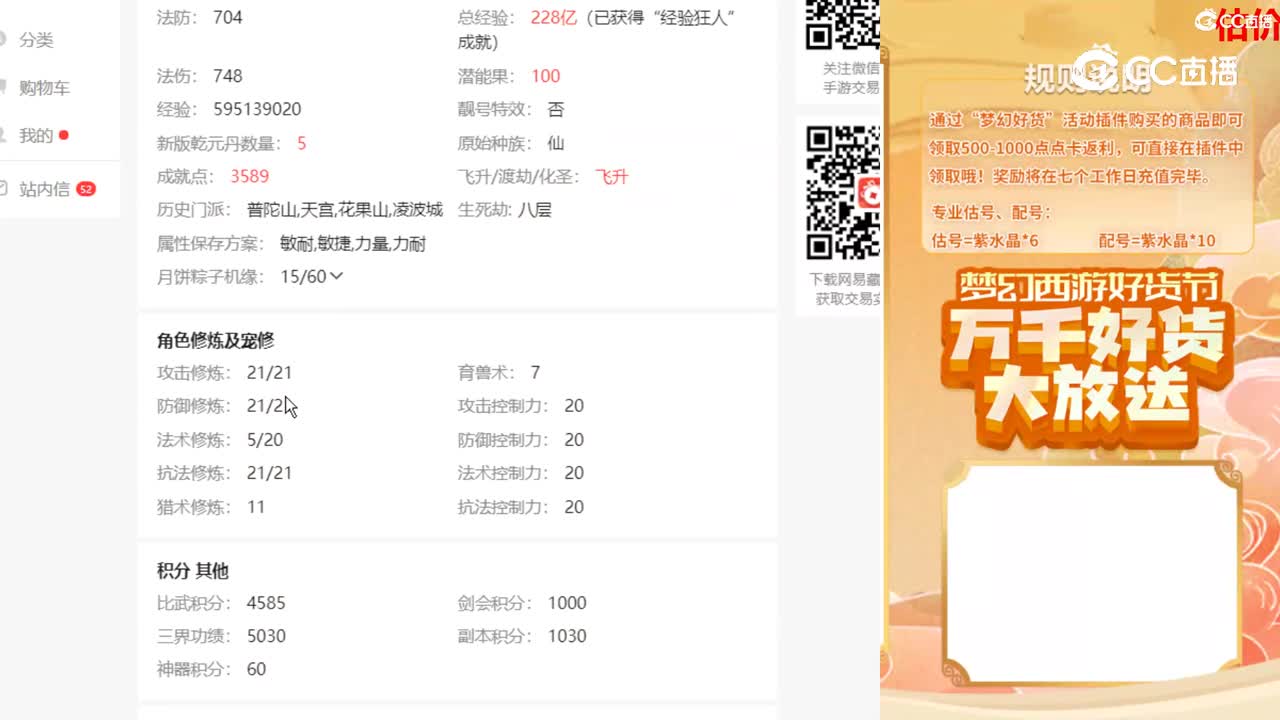Open 分类 in the left sidebar

tap(36, 40)
